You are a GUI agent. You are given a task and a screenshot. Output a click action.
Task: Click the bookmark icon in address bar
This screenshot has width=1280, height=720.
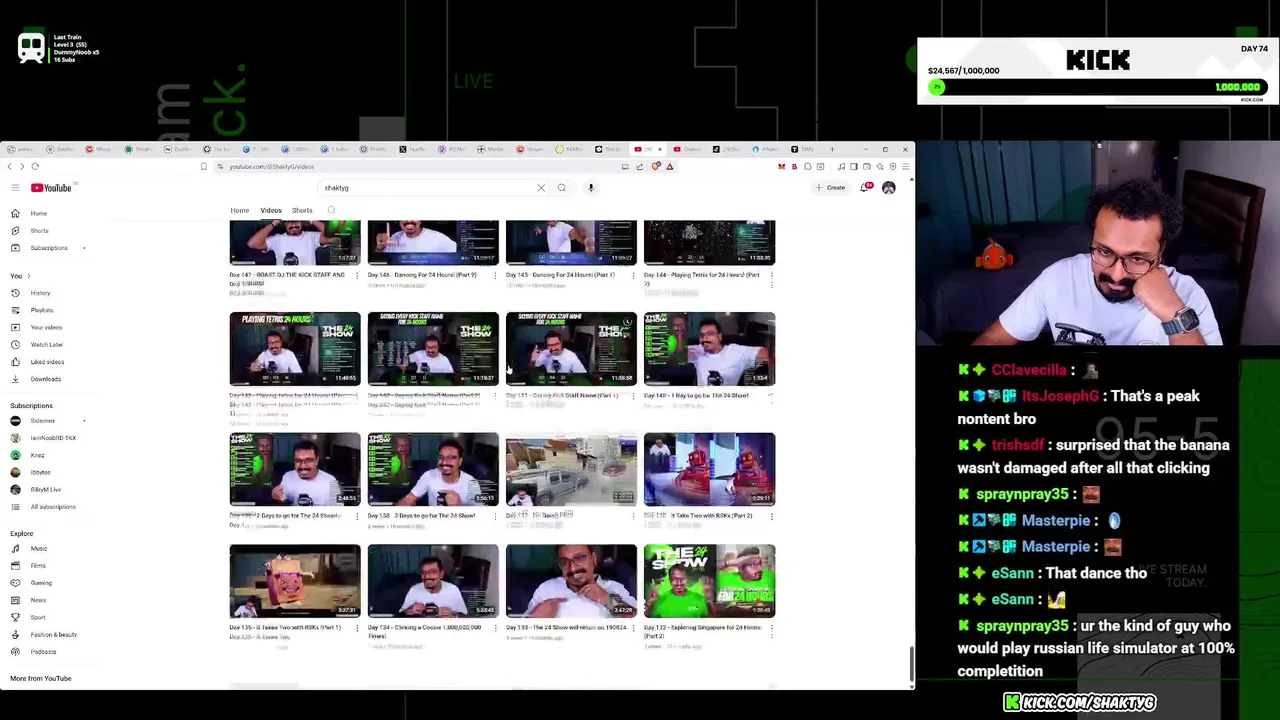[204, 167]
